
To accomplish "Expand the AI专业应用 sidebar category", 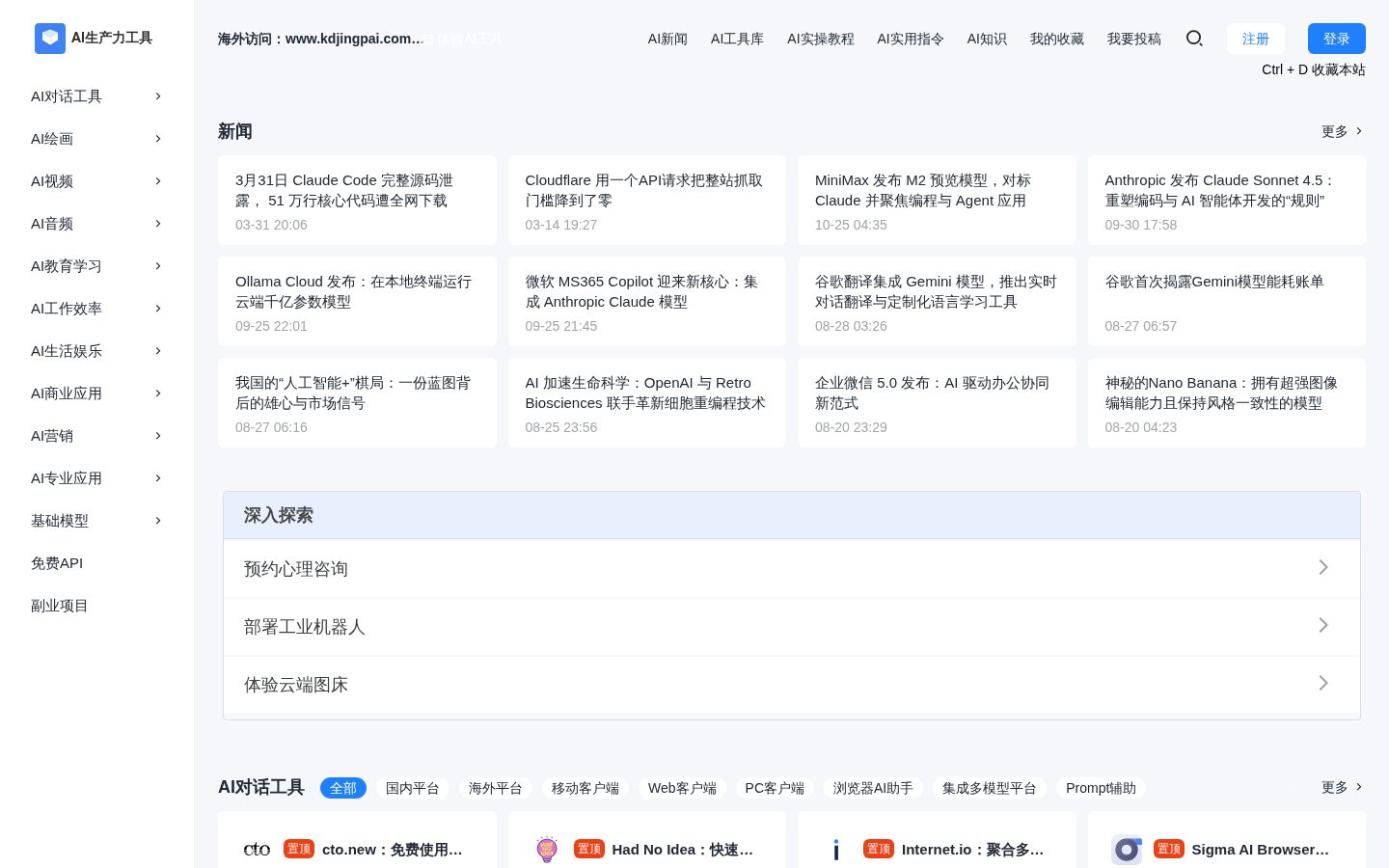I will 96,478.
